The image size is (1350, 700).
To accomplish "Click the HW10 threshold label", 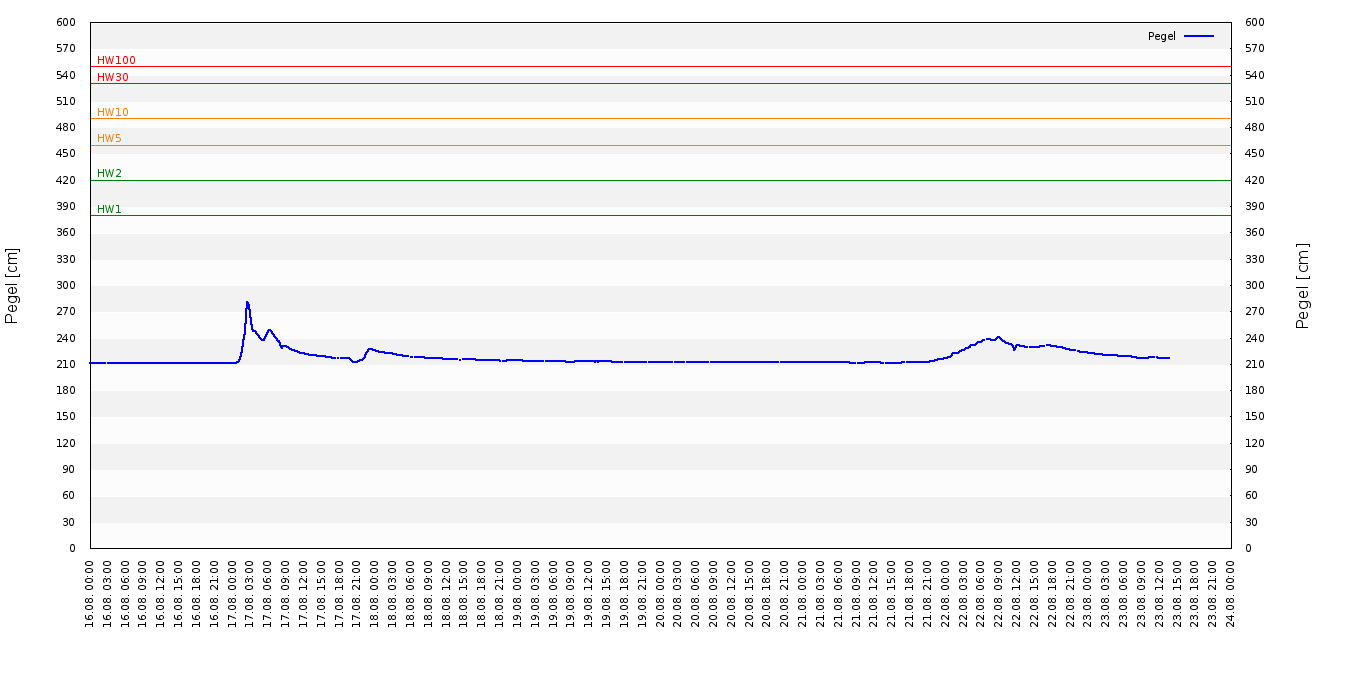I will coord(113,112).
